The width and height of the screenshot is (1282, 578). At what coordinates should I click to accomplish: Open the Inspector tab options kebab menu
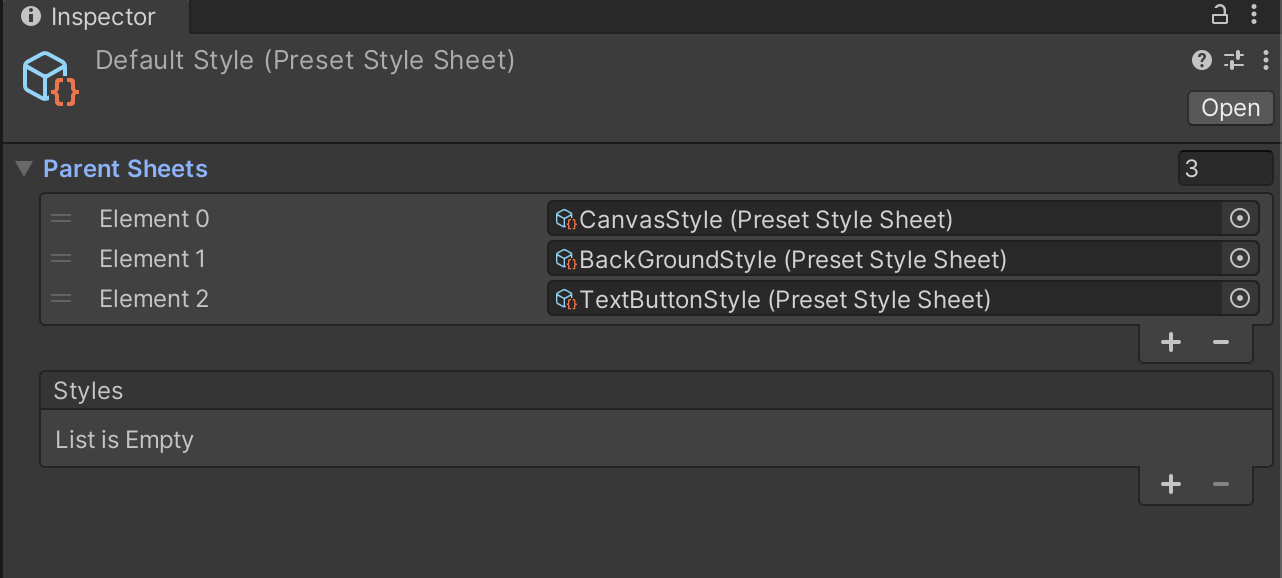tap(1255, 15)
